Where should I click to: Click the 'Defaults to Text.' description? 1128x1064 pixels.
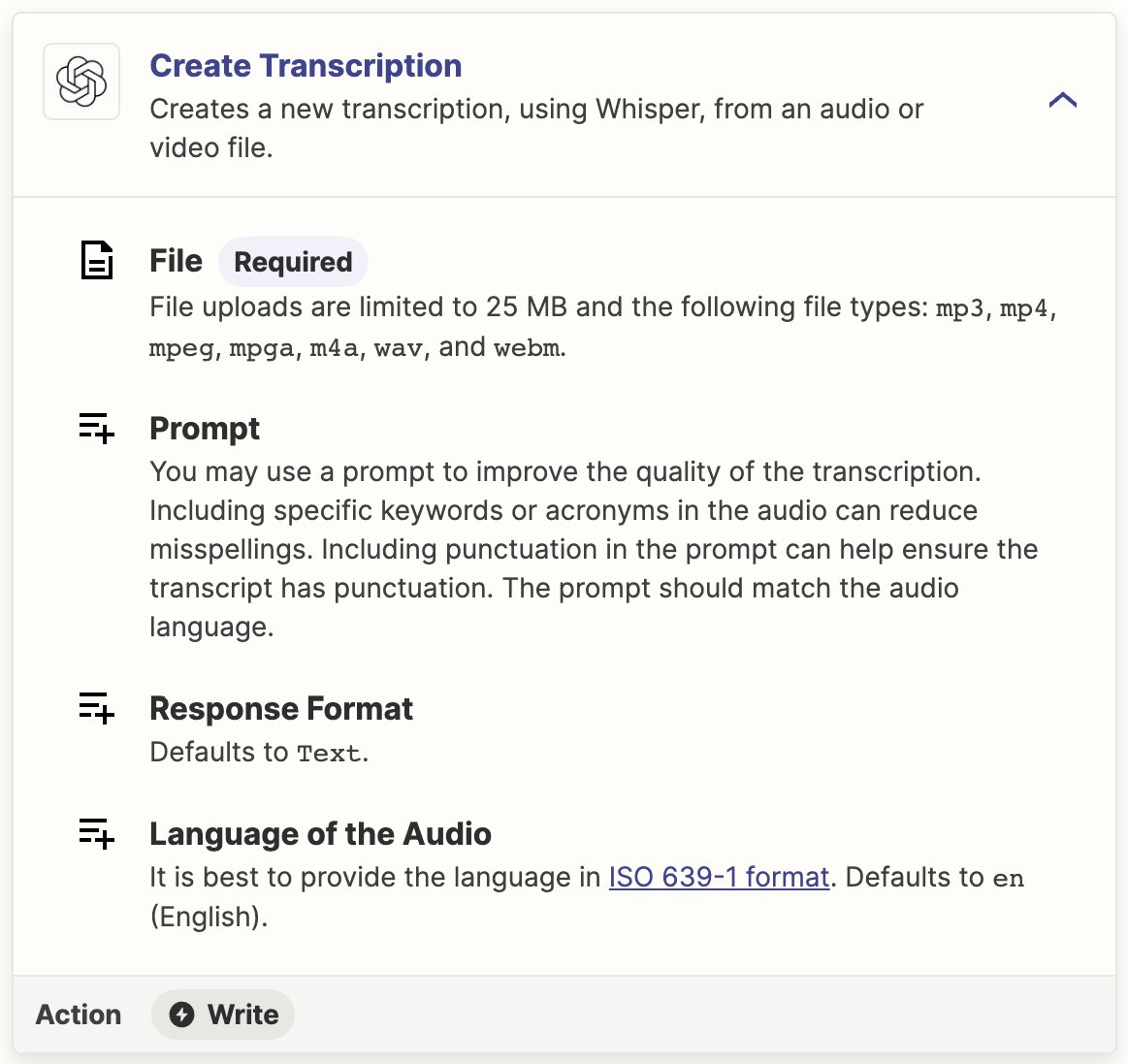(x=259, y=753)
